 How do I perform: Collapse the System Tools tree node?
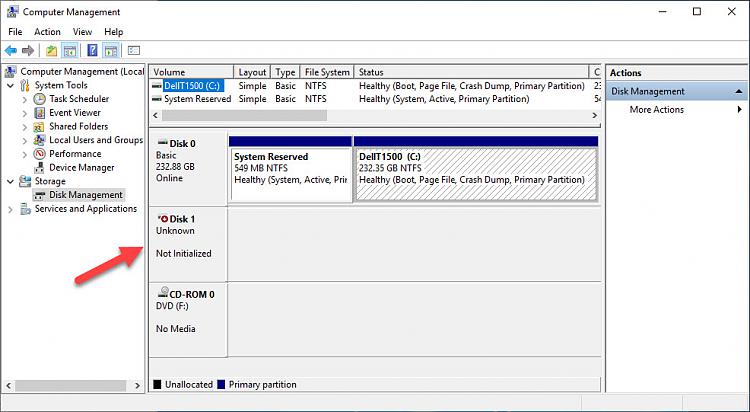click(11, 86)
